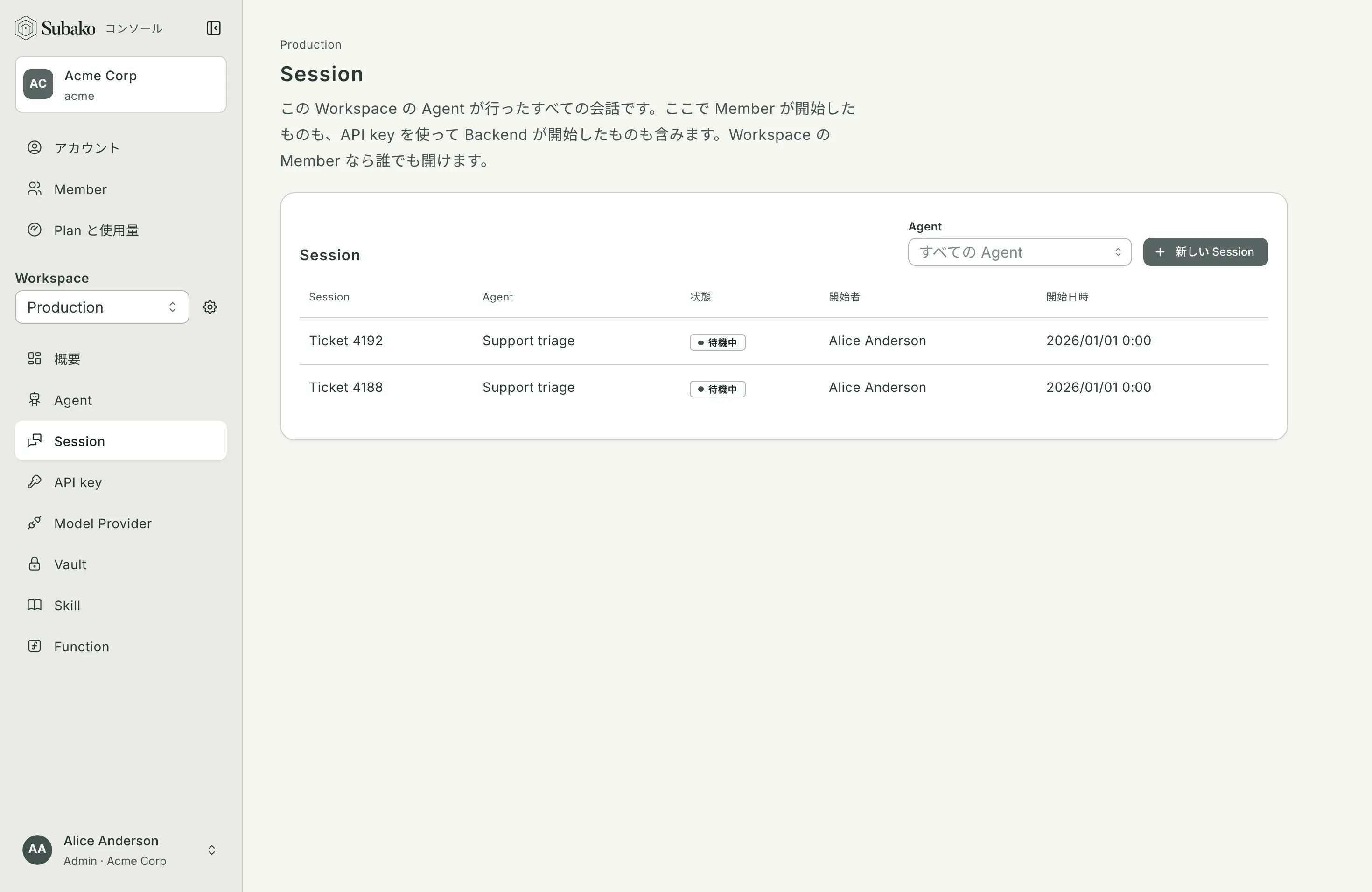Collapse the sidebar using the panel icon
1372x892 pixels.
(213, 28)
